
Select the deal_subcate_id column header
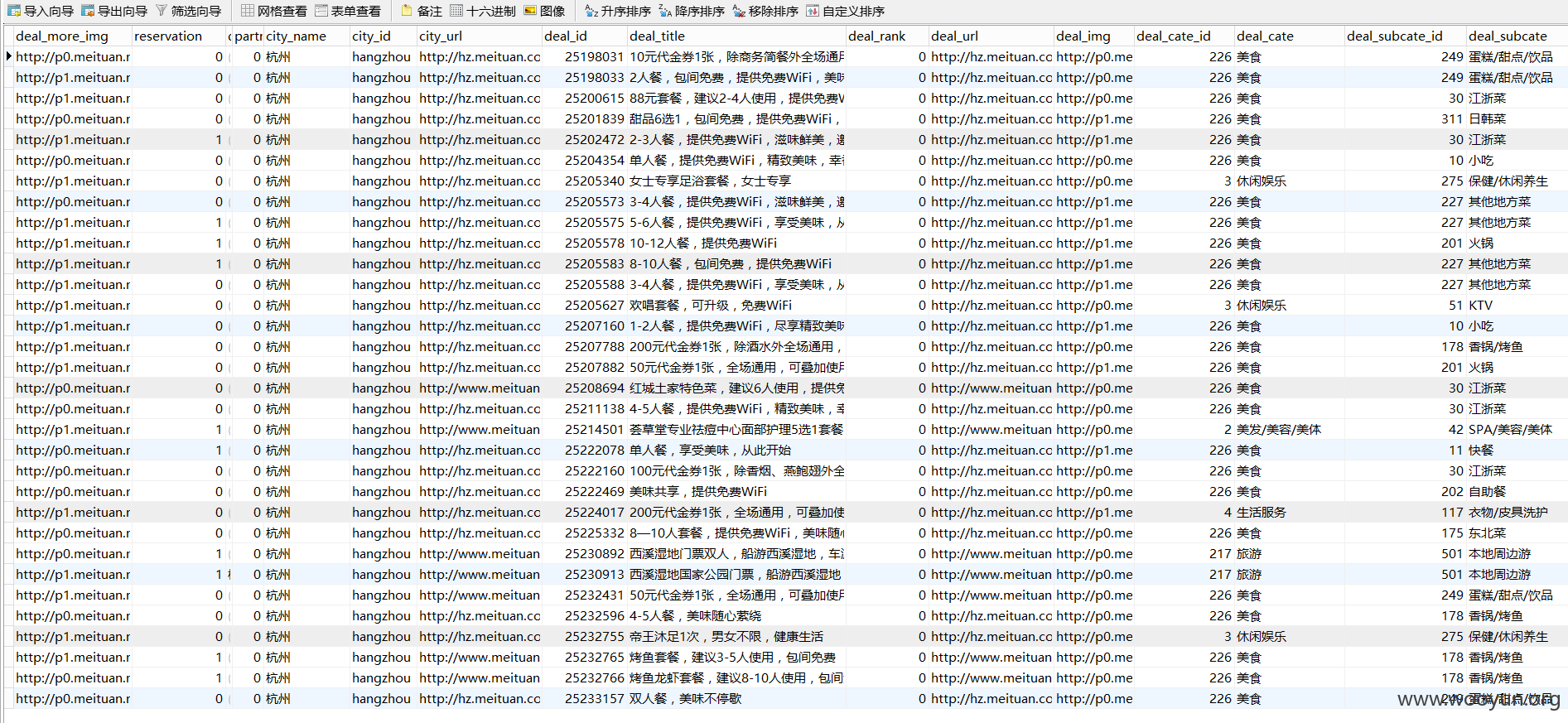click(1405, 36)
